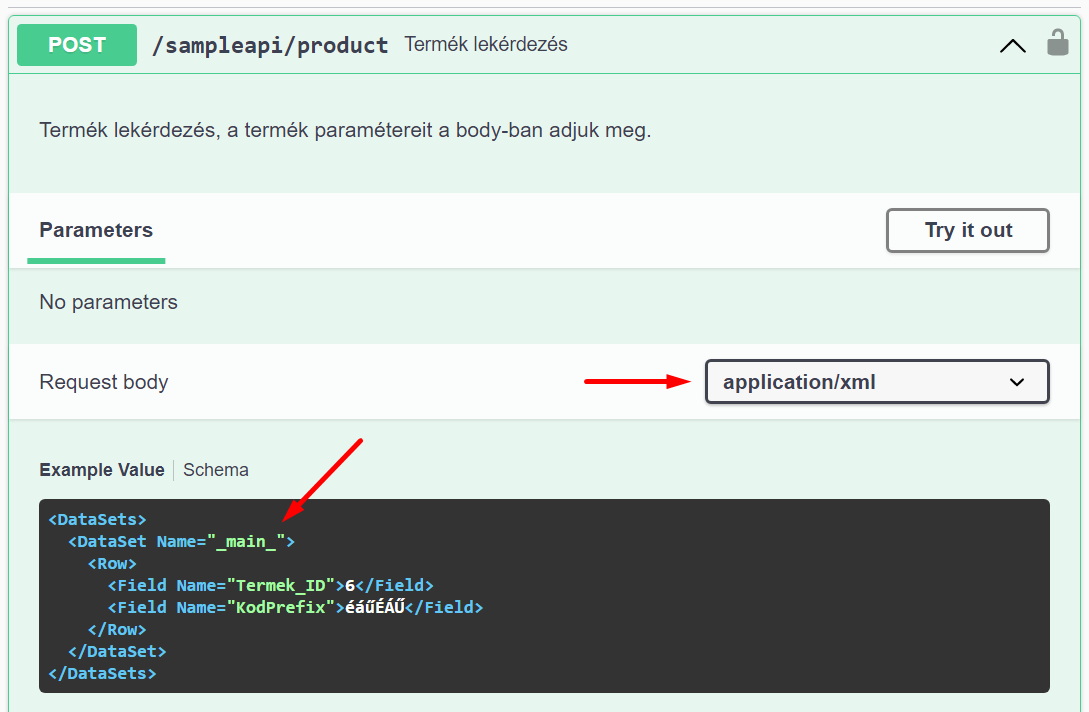Click the KodPrefix field line in the example
Screen dimensions: 1089x712
click(295, 608)
